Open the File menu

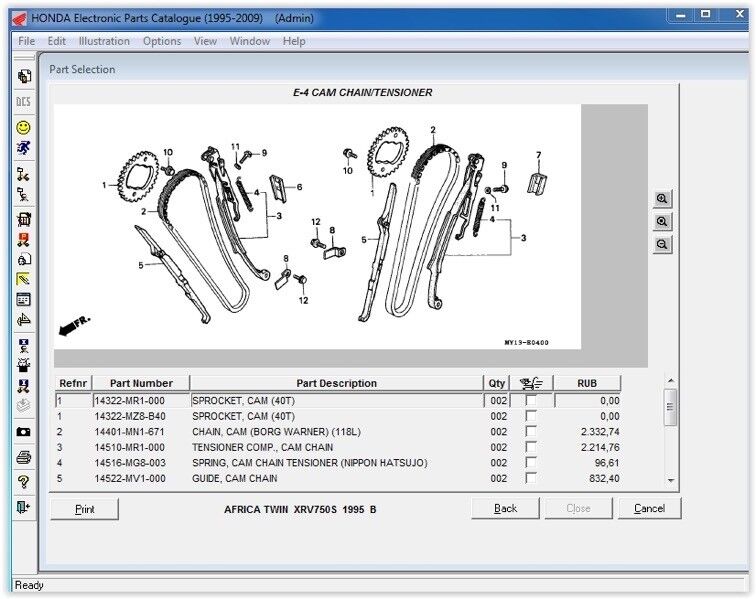tap(27, 41)
